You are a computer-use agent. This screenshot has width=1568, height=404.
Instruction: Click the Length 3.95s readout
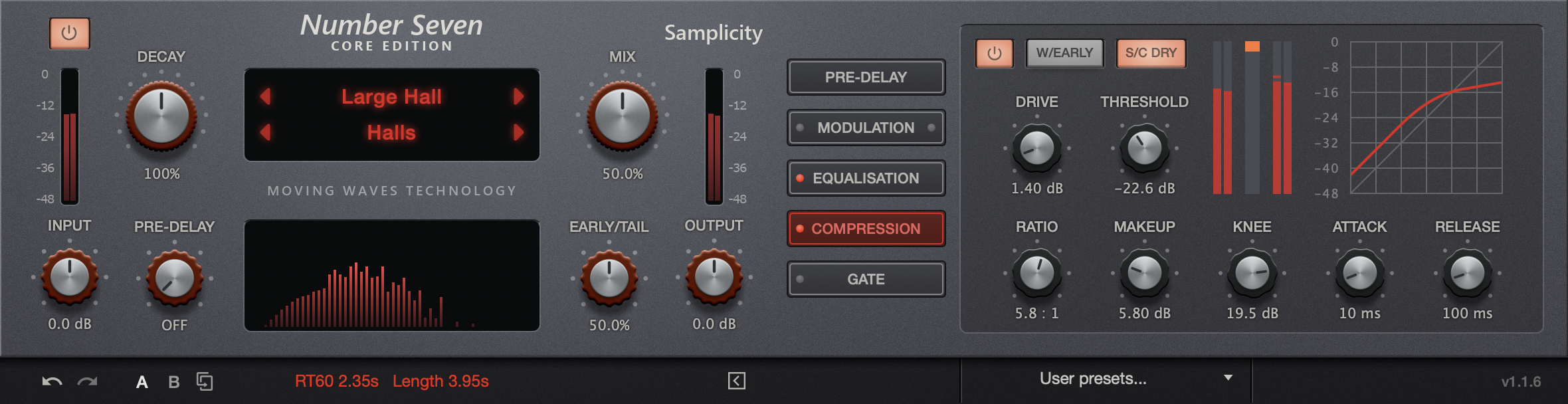click(x=441, y=381)
